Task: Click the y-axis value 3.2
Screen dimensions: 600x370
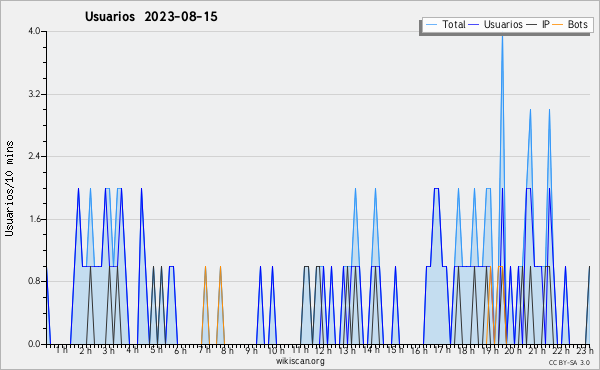Action: point(34,94)
